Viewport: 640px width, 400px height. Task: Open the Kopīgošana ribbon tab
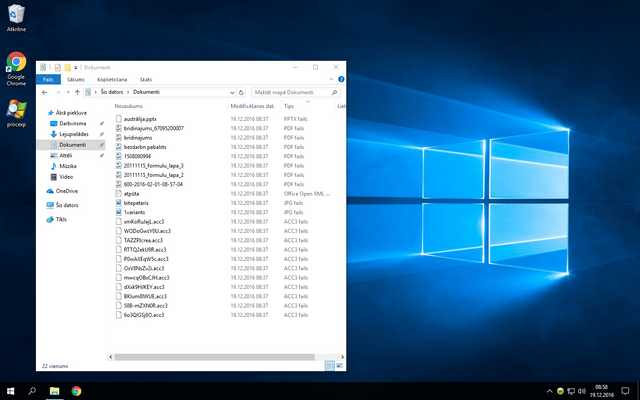tap(112, 79)
